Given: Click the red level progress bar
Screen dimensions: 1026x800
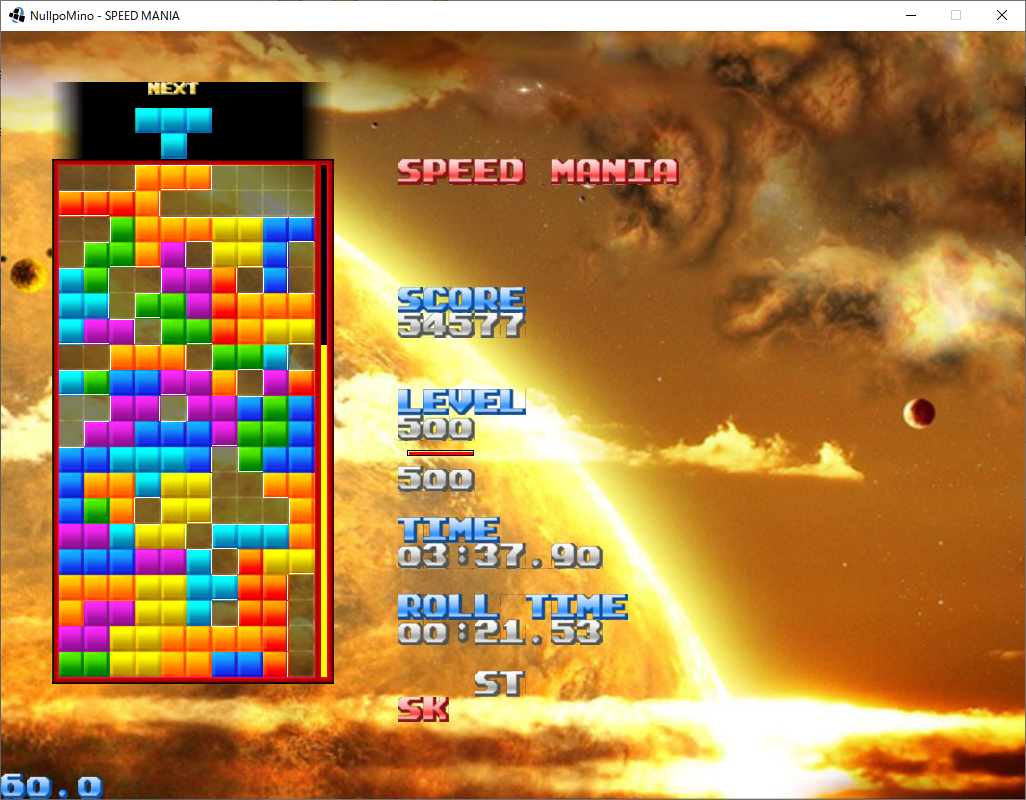Looking at the screenshot, I should 440,453.
